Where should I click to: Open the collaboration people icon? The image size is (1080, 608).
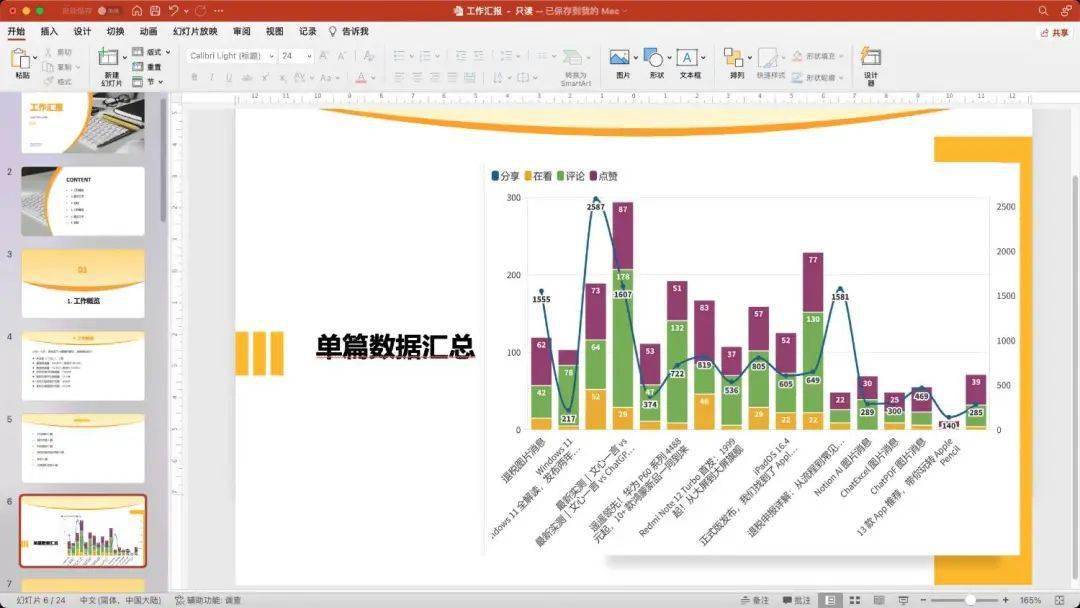1066,11
